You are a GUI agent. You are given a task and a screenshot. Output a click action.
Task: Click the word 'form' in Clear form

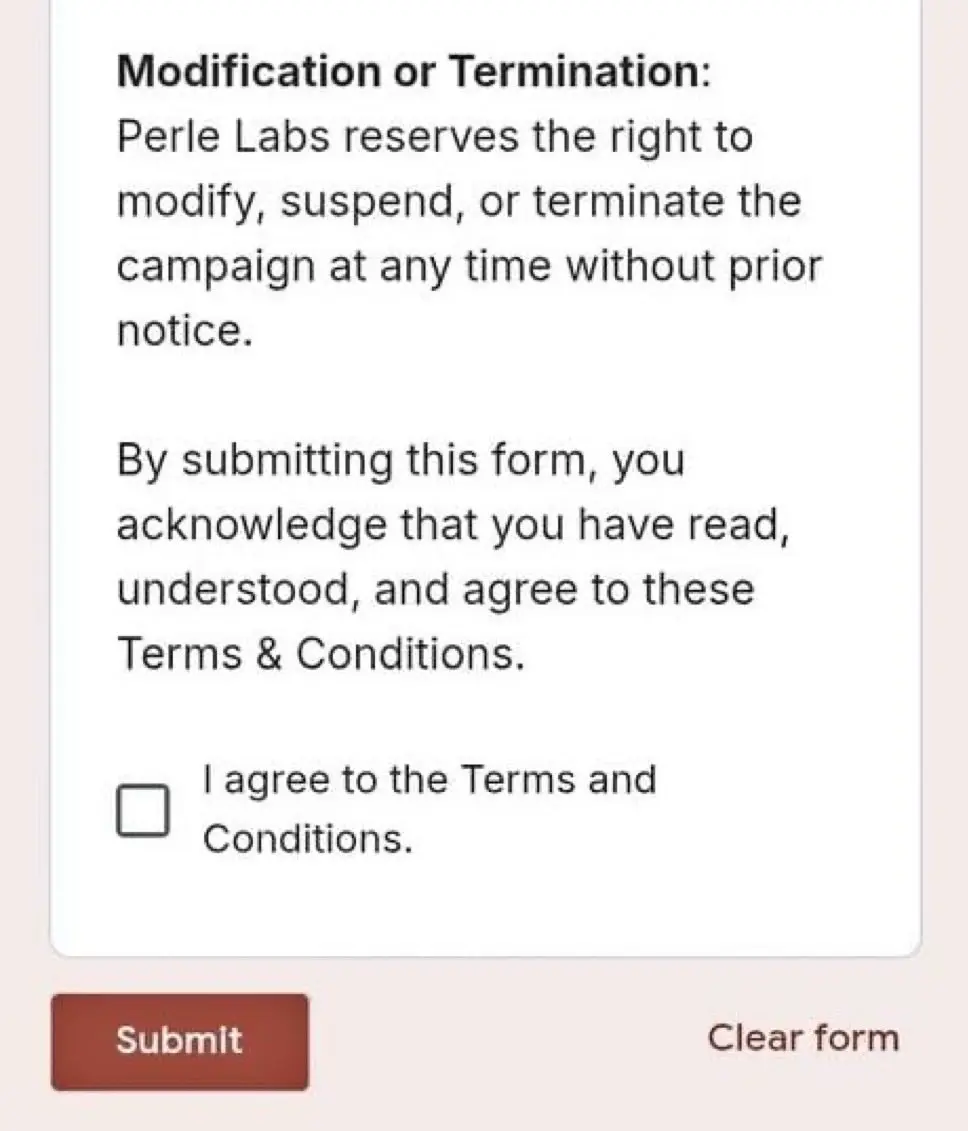pyautogui.click(x=856, y=1038)
